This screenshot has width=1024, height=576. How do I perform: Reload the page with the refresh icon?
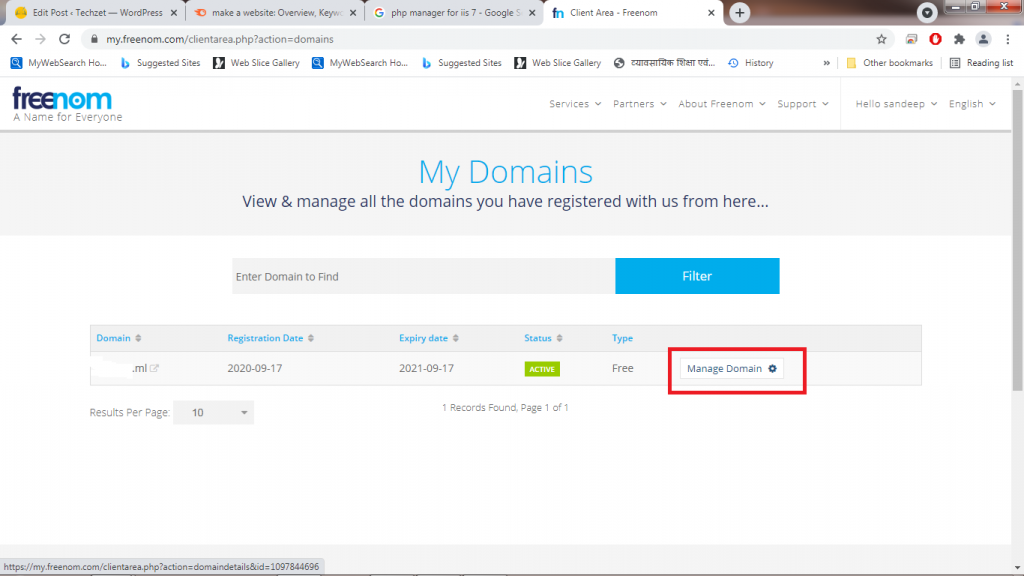tap(64, 39)
